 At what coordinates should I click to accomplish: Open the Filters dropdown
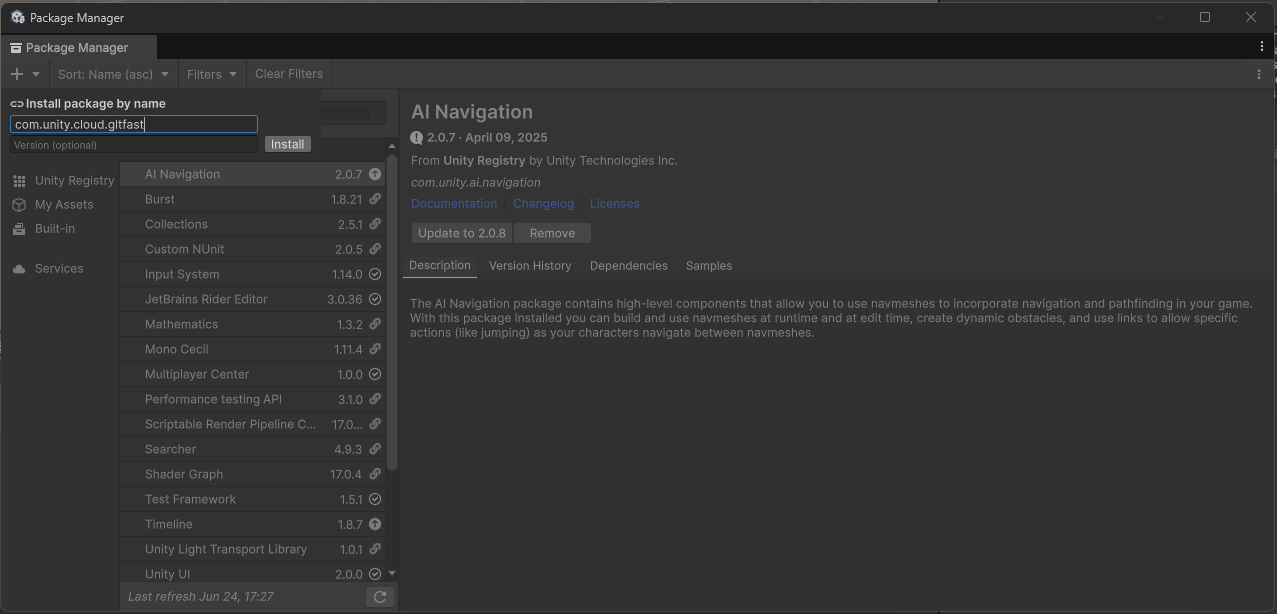pyautogui.click(x=212, y=74)
